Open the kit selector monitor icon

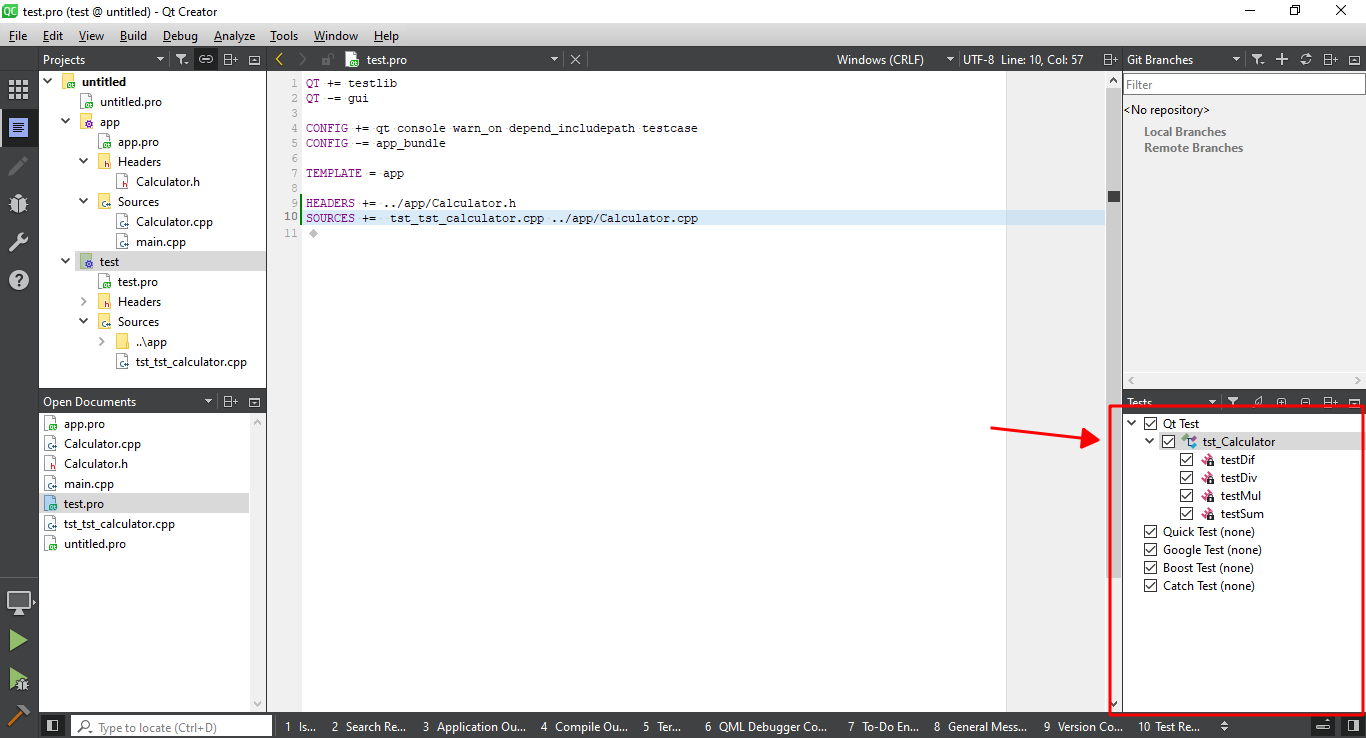(18, 603)
